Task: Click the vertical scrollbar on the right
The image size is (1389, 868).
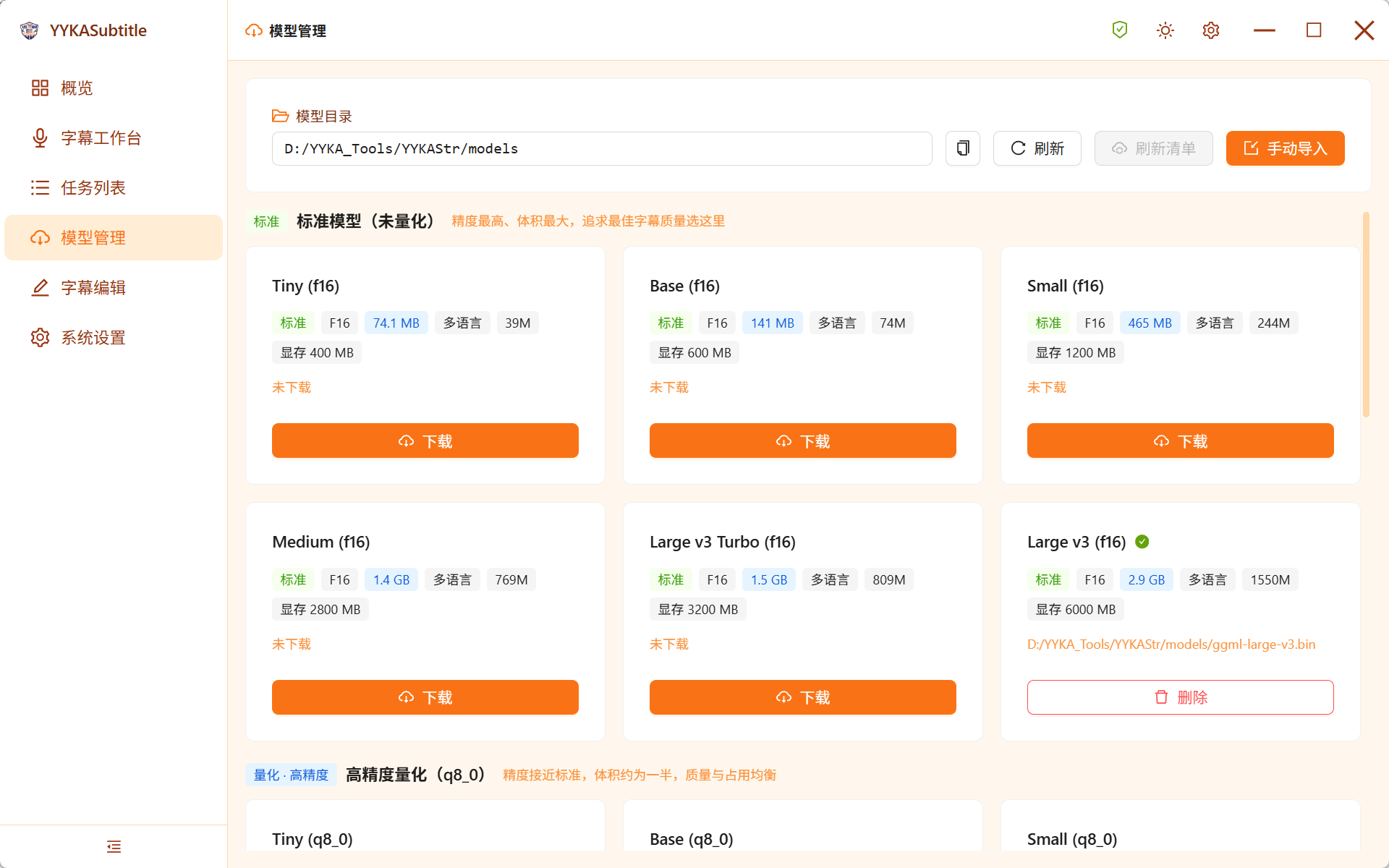Action: pyautogui.click(x=1366, y=315)
